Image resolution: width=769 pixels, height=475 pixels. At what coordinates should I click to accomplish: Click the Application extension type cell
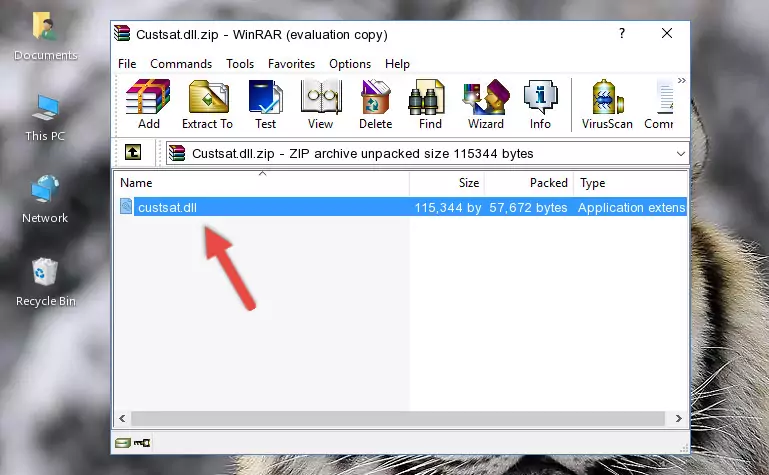pos(631,208)
